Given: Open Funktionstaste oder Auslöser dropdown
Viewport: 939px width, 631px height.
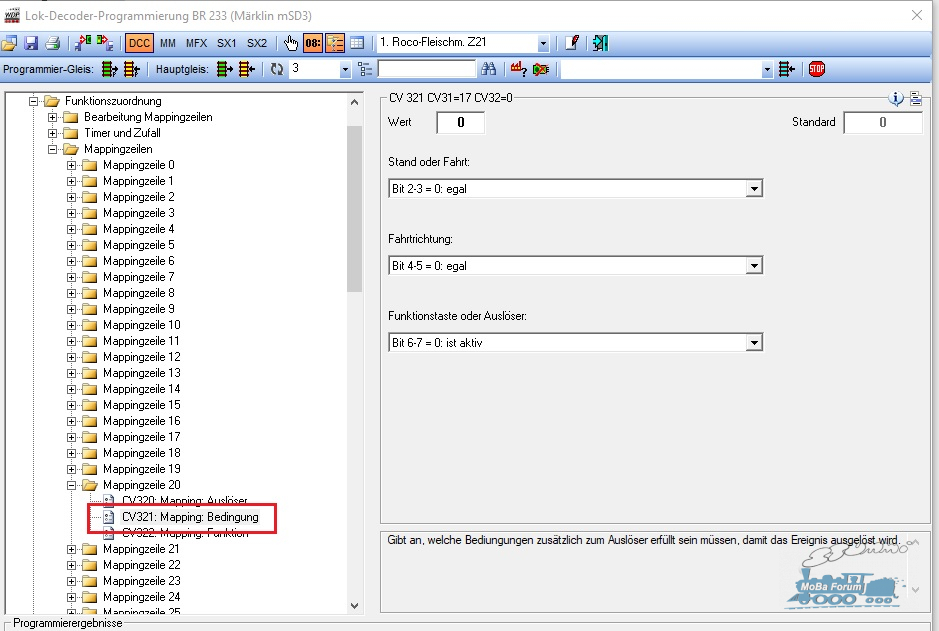Looking at the screenshot, I should coord(754,343).
